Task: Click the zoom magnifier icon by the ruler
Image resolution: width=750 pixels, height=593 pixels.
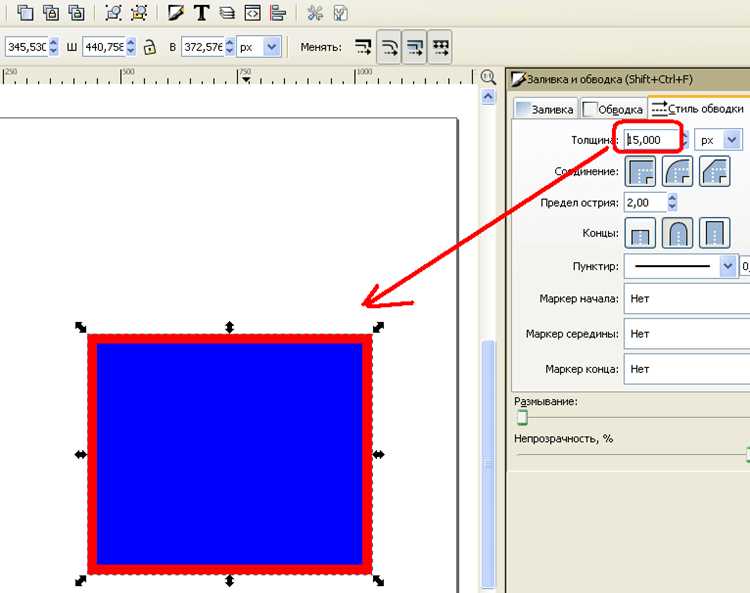Action: click(488, 77)
